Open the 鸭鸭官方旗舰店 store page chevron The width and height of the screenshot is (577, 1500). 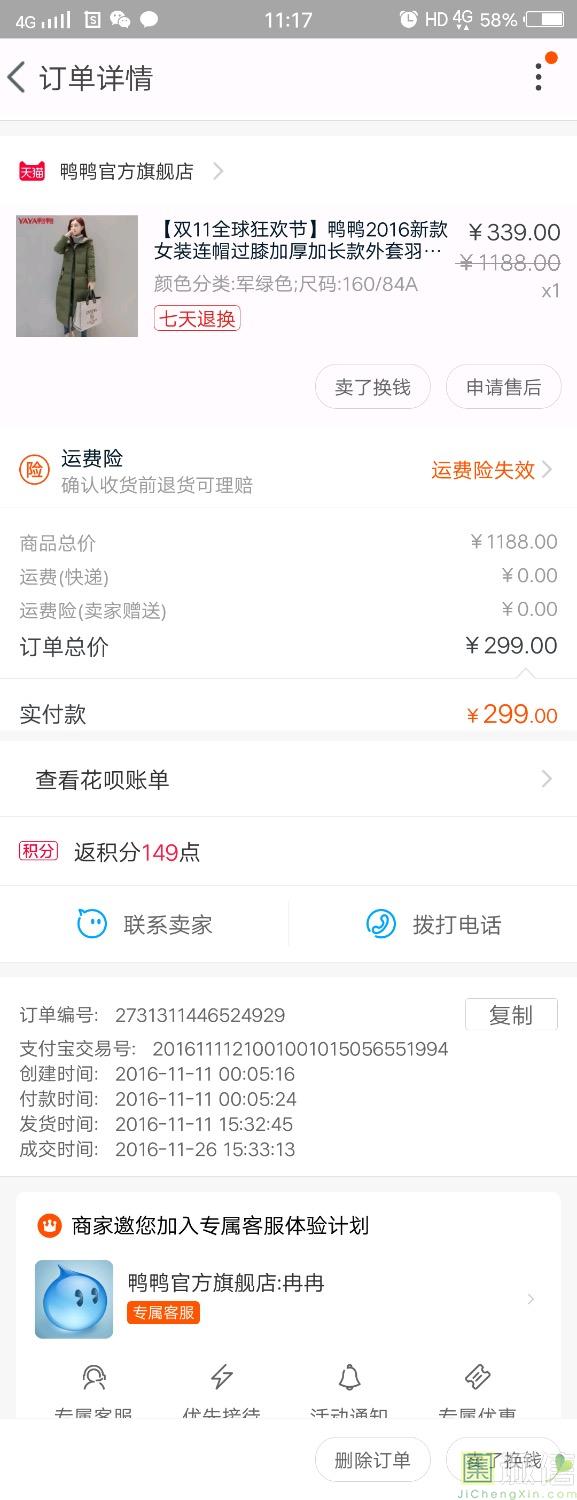(x=218, y=171)
